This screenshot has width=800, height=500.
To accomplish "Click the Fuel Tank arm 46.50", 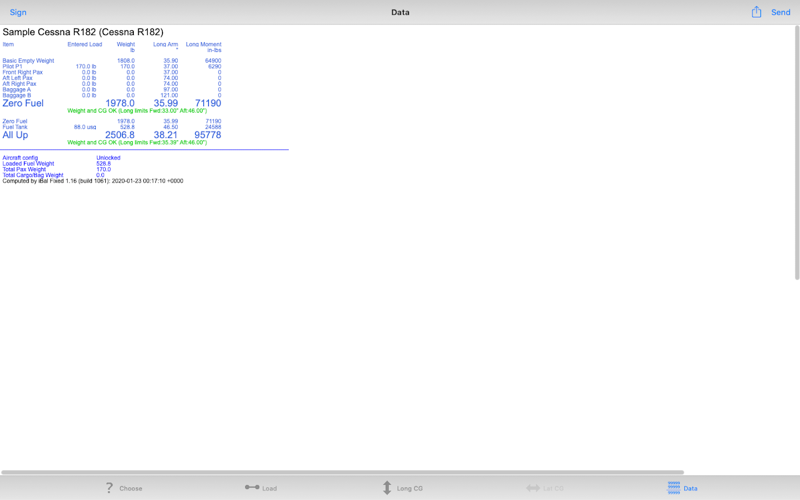I will point(170,127).
